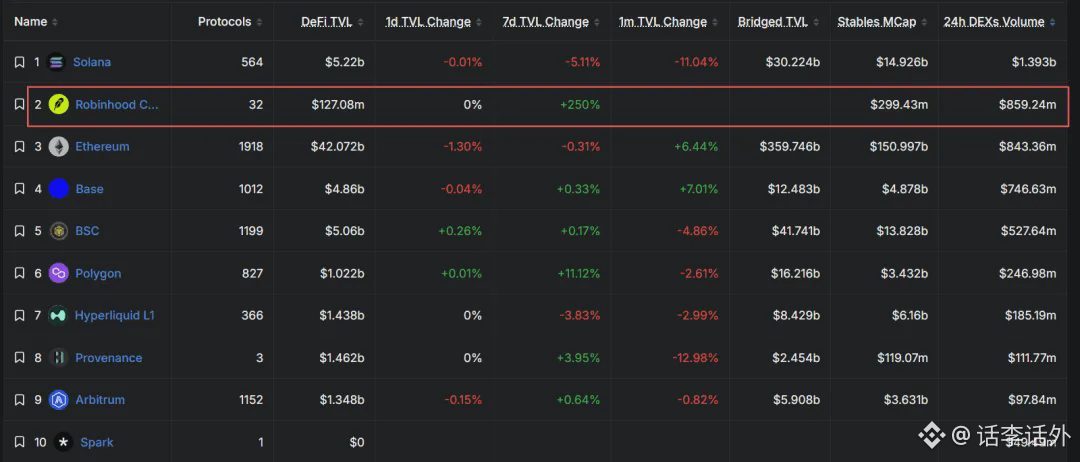Click the Solana chain logo icon
This screenshot has width=1080, height=462.
tap(56, 62)
